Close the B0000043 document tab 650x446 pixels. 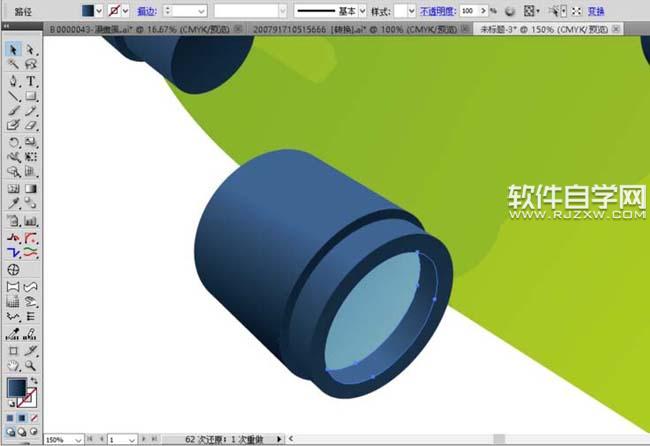[x=238, y=29]
